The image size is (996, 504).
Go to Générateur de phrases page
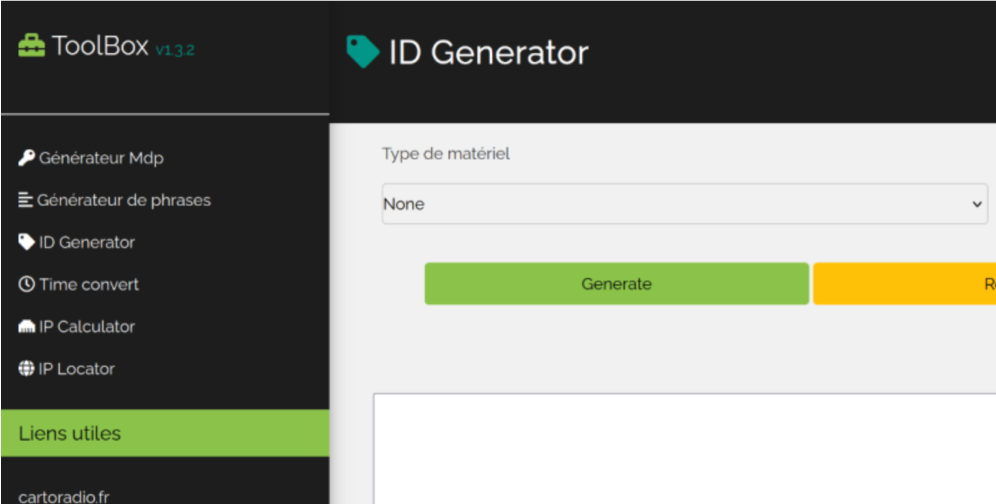[x=124, y=200]
